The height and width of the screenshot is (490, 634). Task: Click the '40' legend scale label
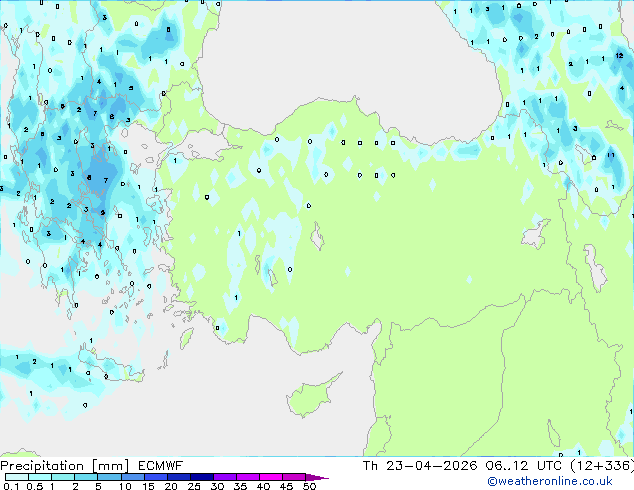pos(263,486)
